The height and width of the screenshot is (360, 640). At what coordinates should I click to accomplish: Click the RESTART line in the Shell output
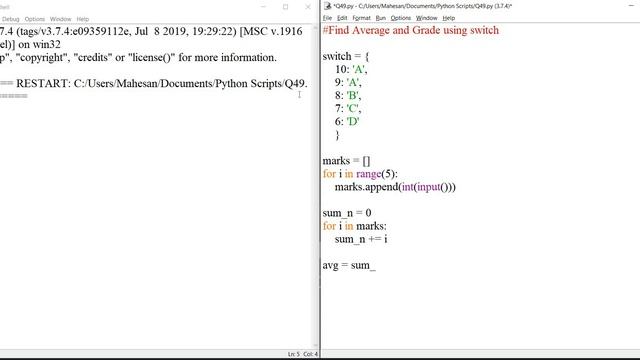pyautogui.click(x=154, y=84)
